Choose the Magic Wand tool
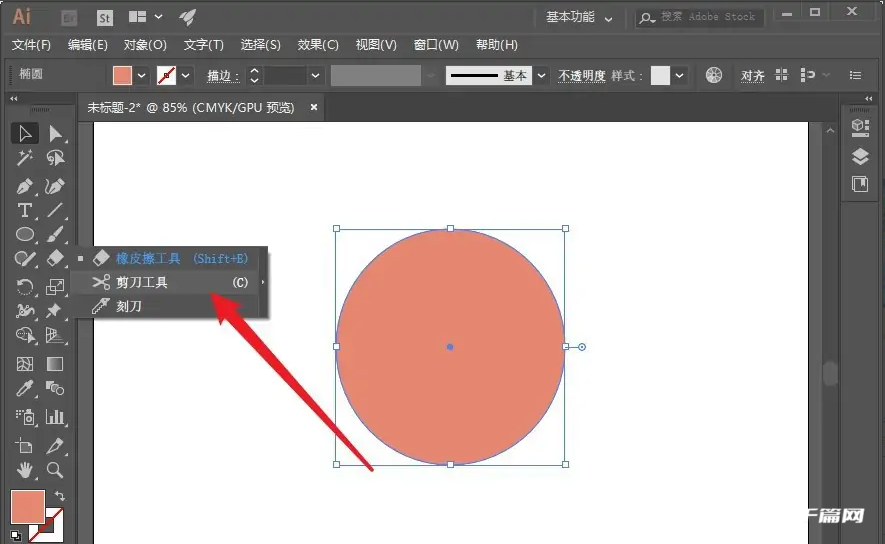The width and height of the screenshot is (885, 544). click(x=25, y=158)
